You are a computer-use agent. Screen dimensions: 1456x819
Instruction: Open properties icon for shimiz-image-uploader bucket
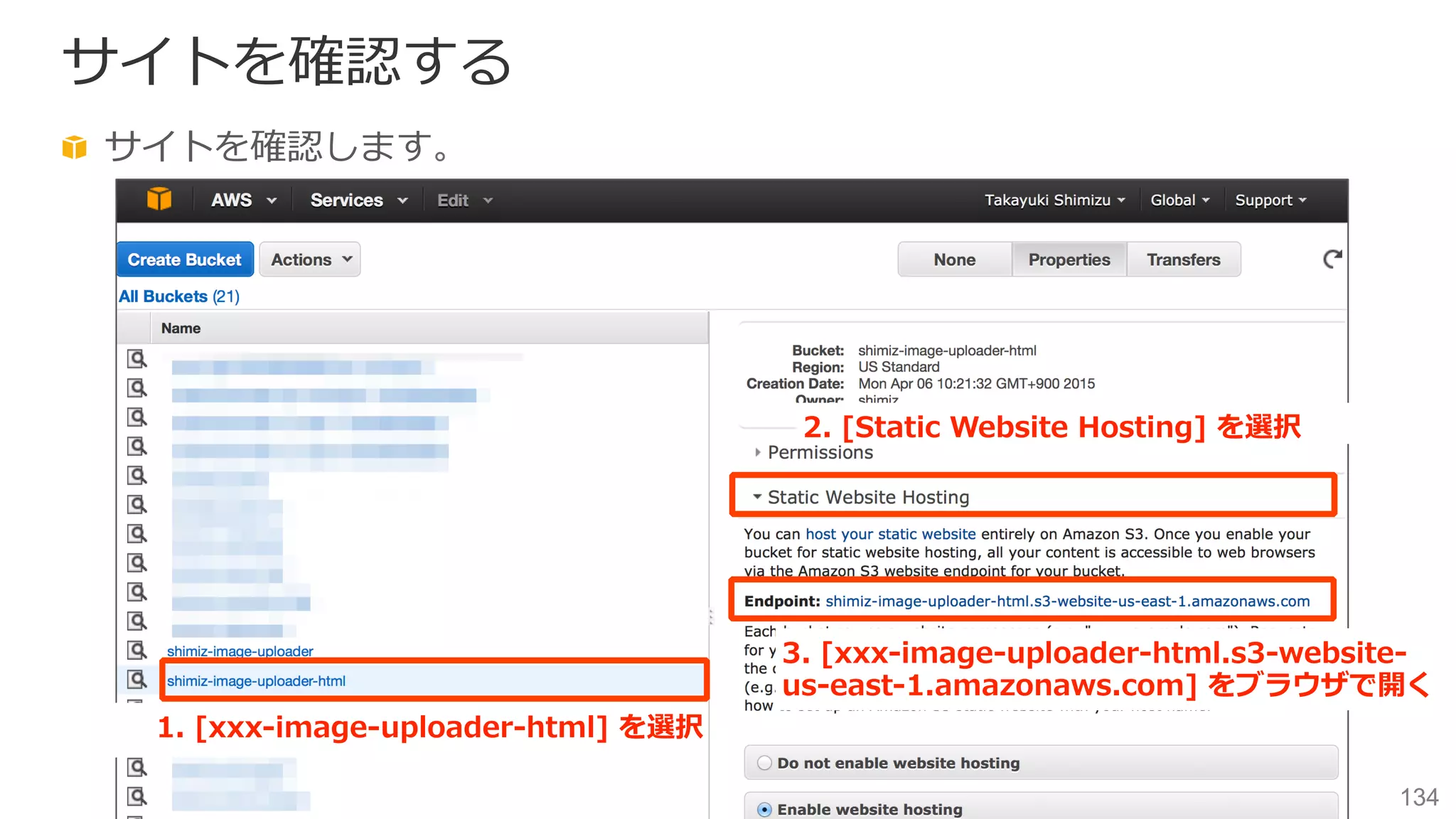[136, 650]
